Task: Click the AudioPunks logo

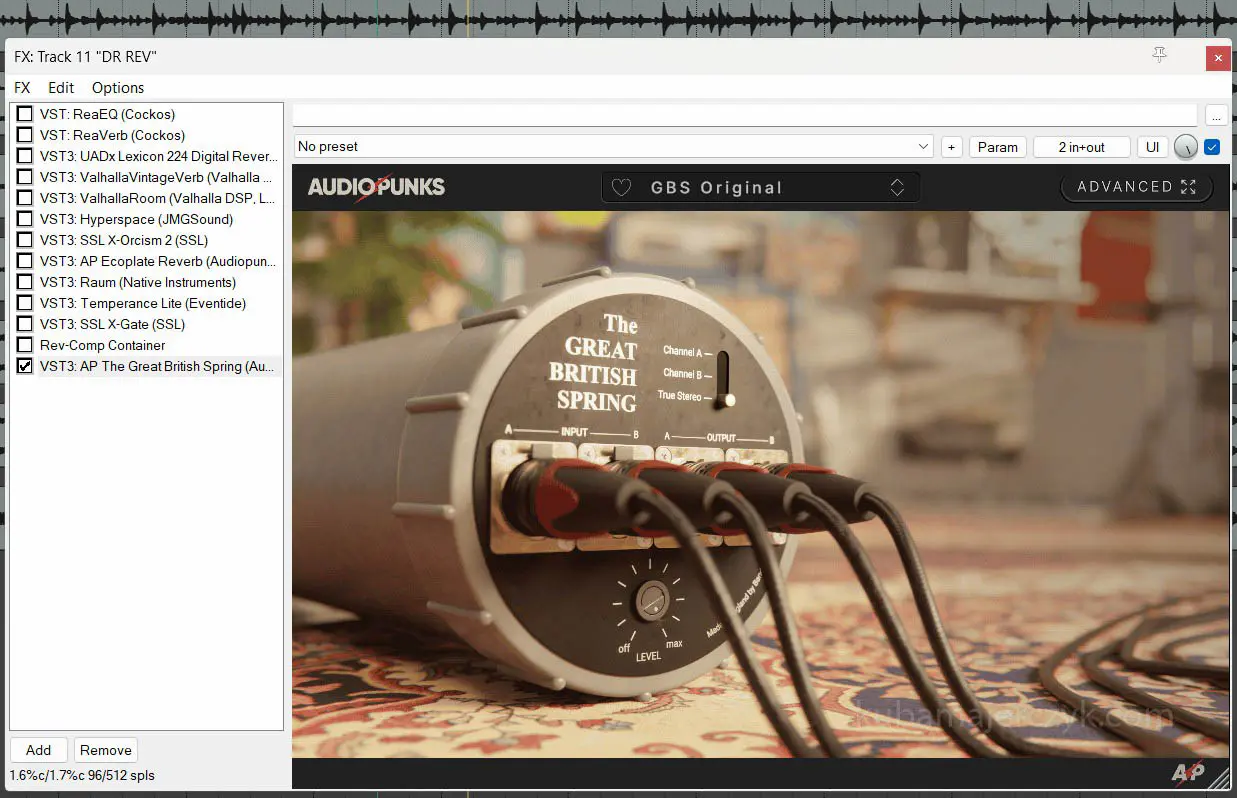Action: click(x=376, y=187)
